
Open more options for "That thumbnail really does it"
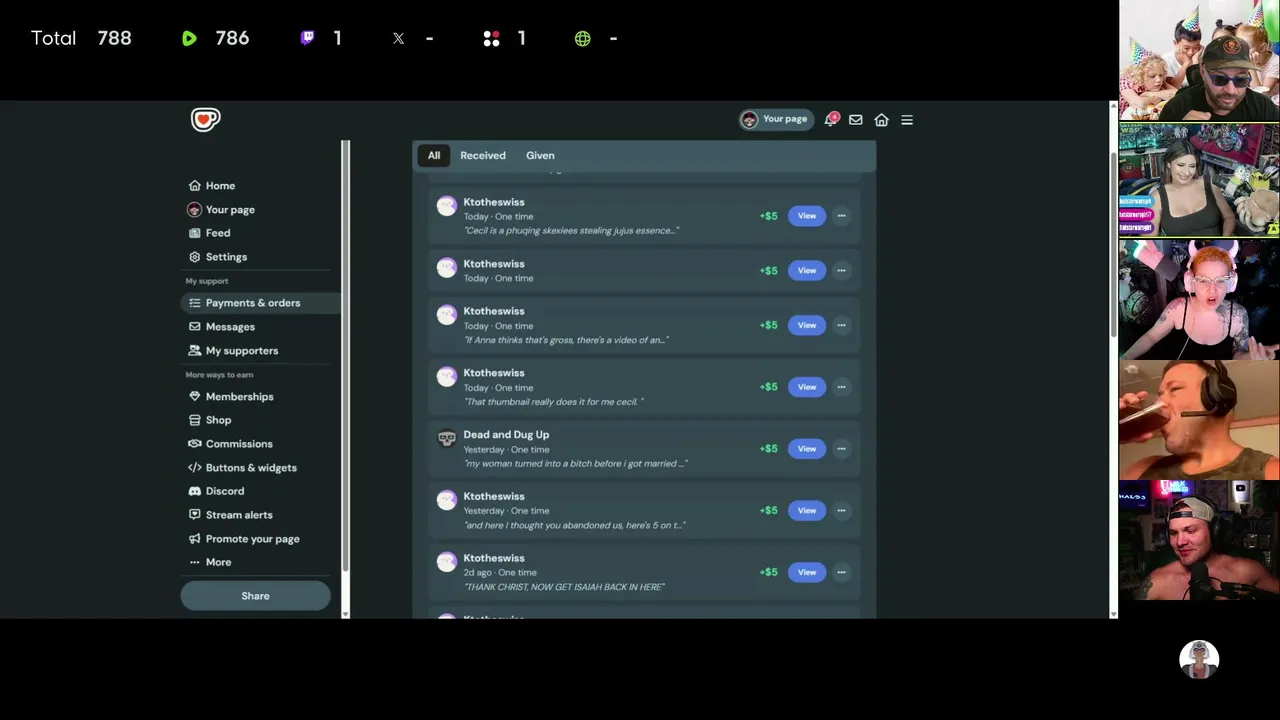point(841,387)
